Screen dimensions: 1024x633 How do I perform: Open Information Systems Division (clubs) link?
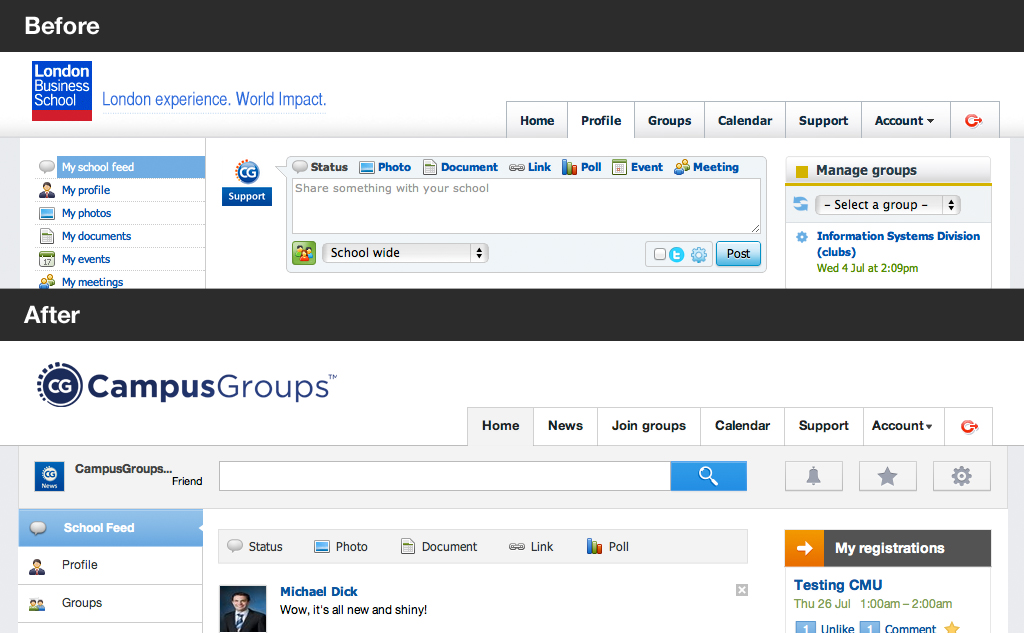click(x=898, y=244)
